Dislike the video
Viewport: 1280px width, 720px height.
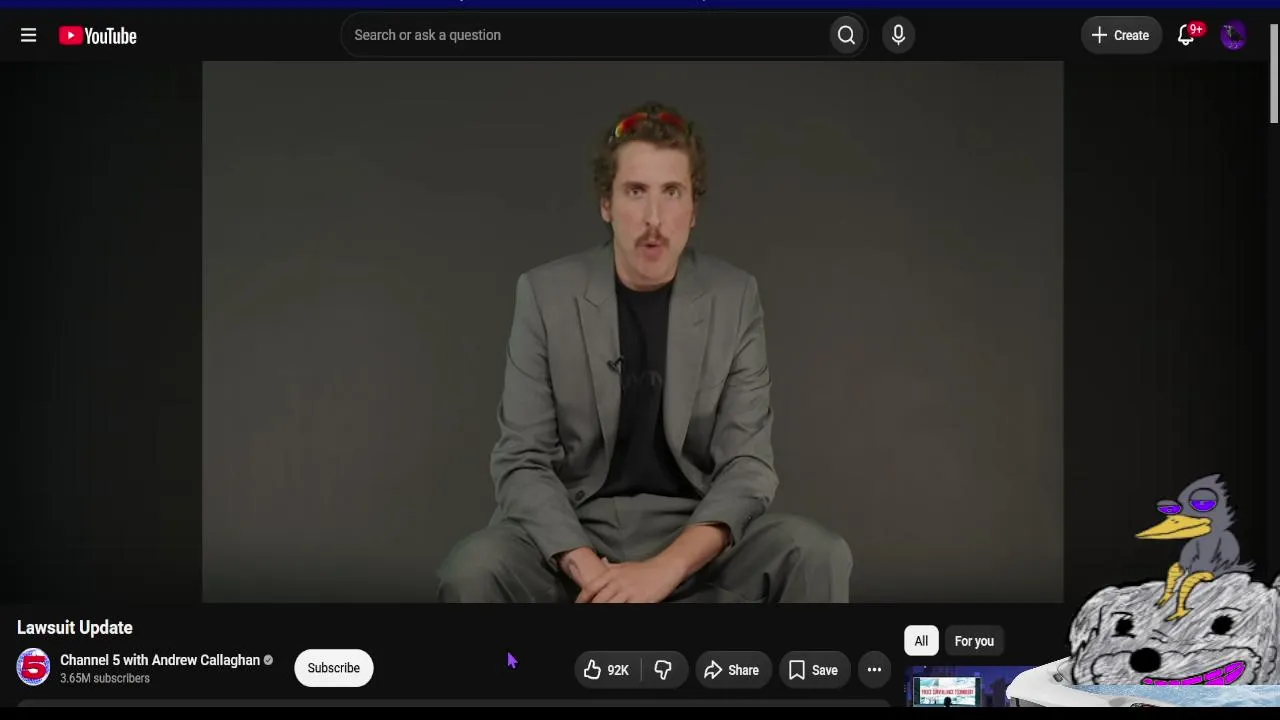[x=663, y=670]
